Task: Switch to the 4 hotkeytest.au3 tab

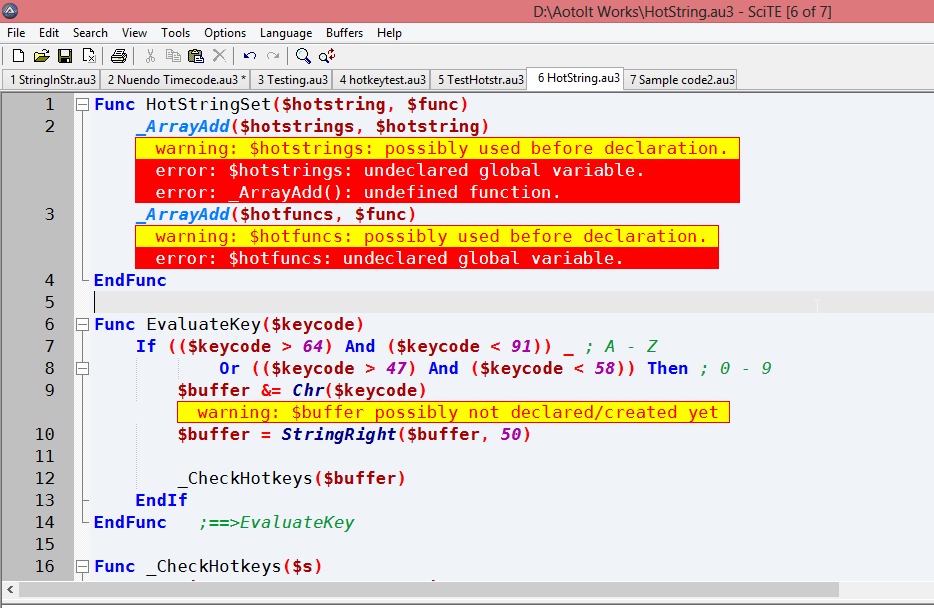Action: point(382,80)
